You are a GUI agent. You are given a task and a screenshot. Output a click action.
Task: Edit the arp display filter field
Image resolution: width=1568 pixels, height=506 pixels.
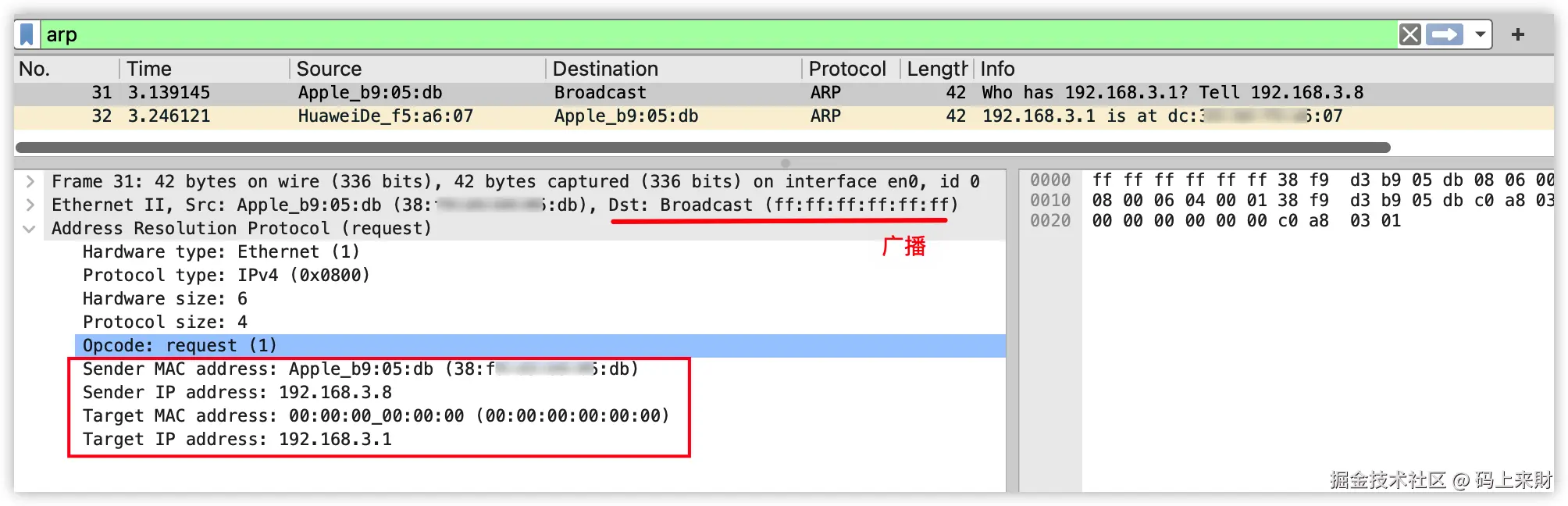[717, 34]
